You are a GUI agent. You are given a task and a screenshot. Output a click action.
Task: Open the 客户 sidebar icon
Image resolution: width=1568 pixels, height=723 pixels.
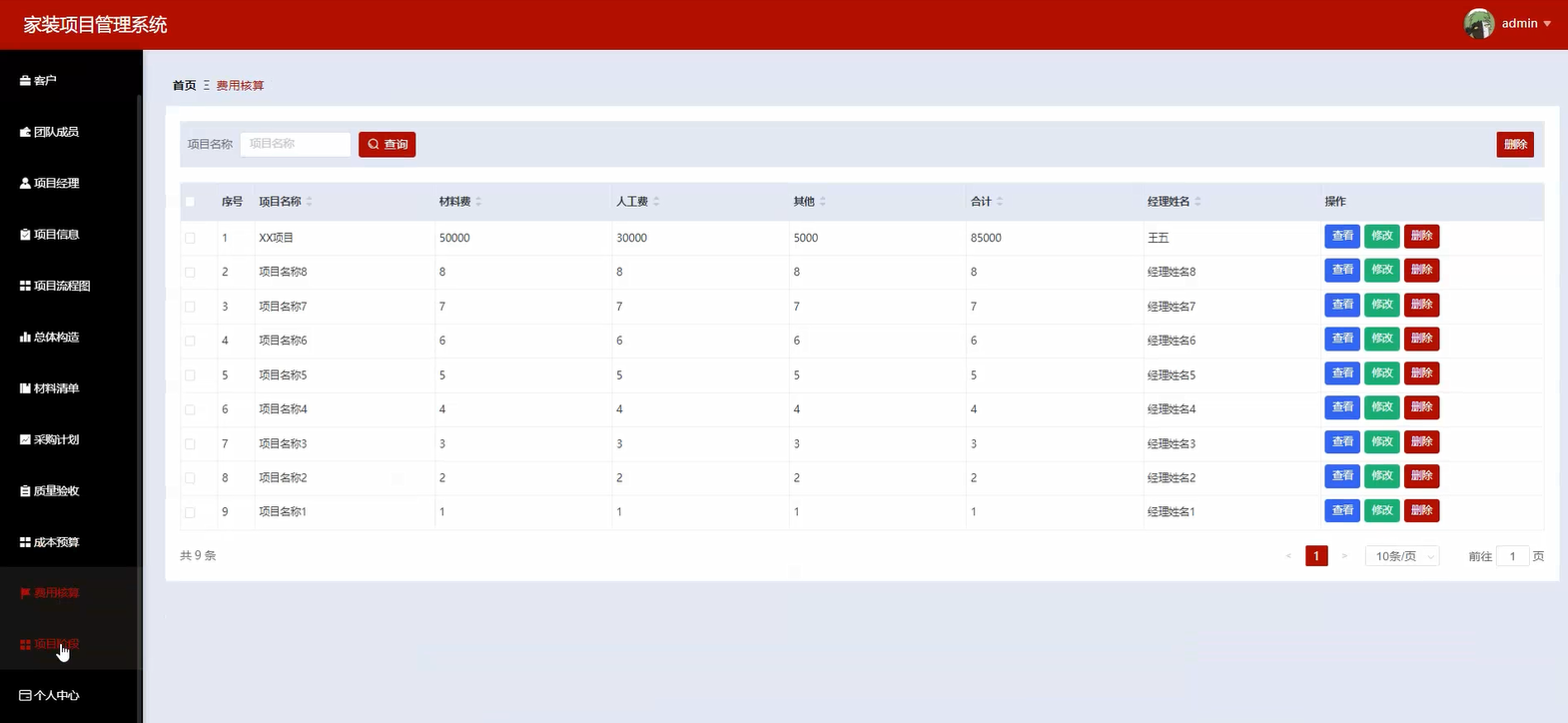(25, 81)
